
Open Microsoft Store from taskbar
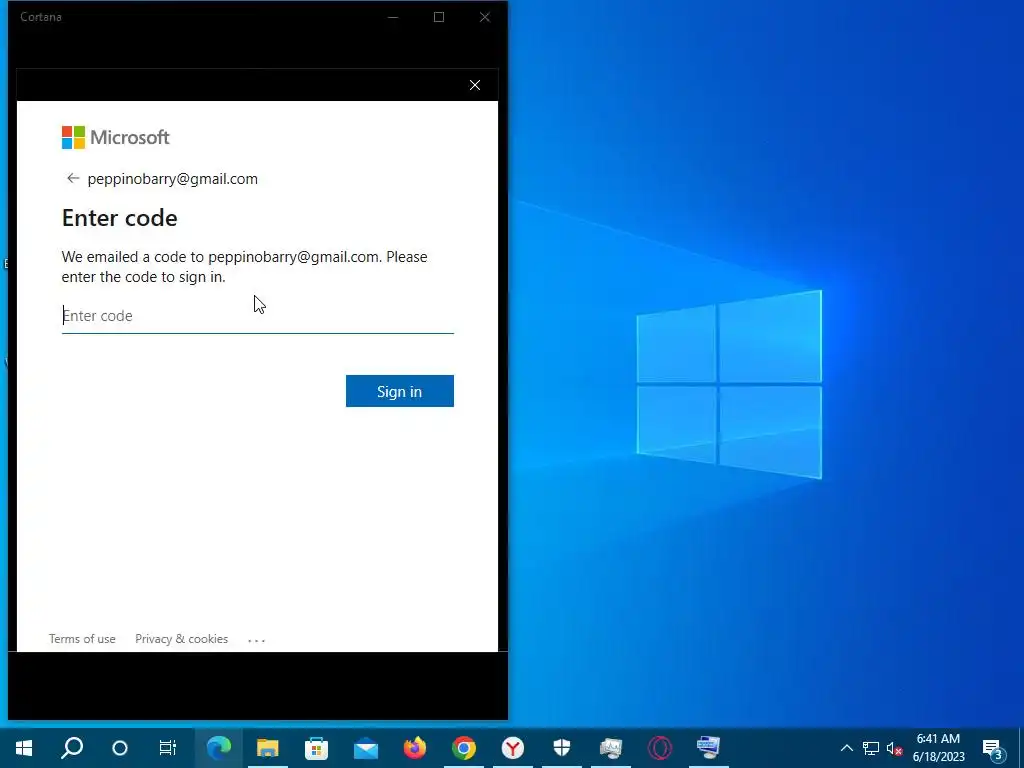(317, 748)
